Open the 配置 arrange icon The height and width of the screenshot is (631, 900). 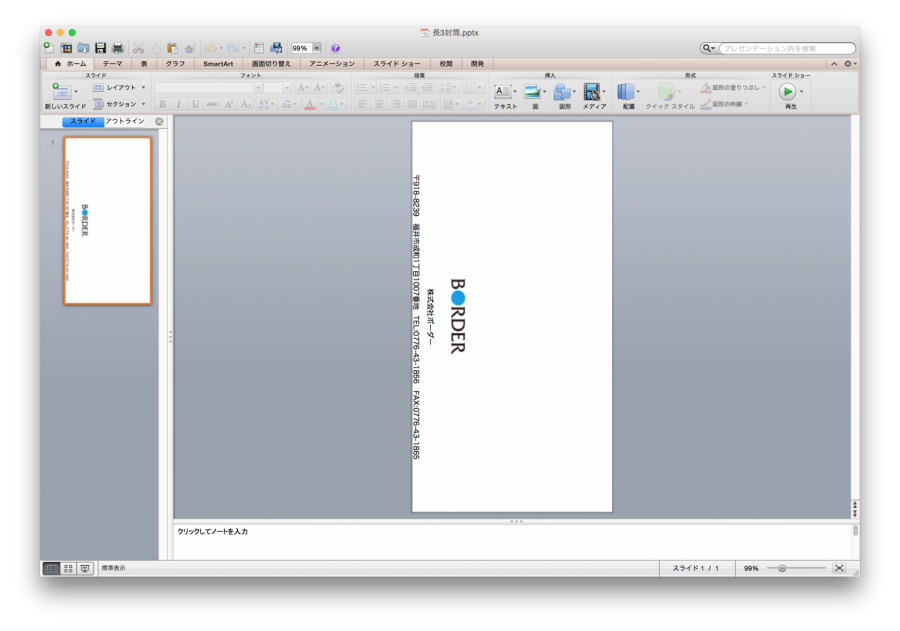(626, 92)
